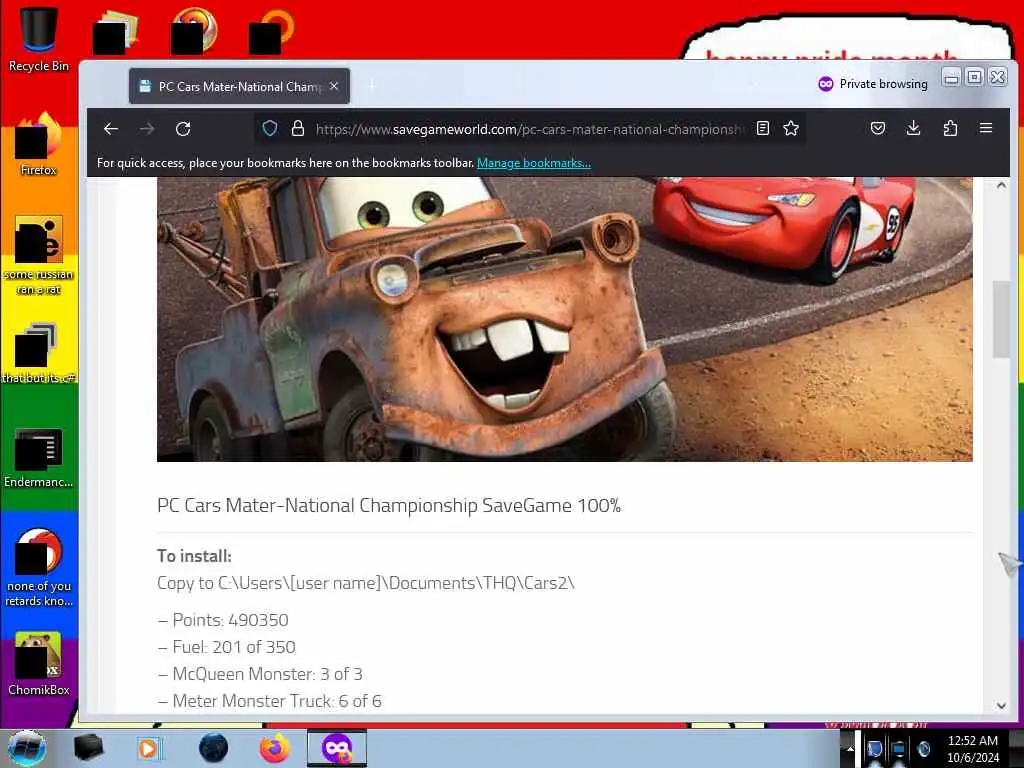Screen dimensions: 1024x768
Task: Go back to the previous page
Action: (x=111, y=129)
